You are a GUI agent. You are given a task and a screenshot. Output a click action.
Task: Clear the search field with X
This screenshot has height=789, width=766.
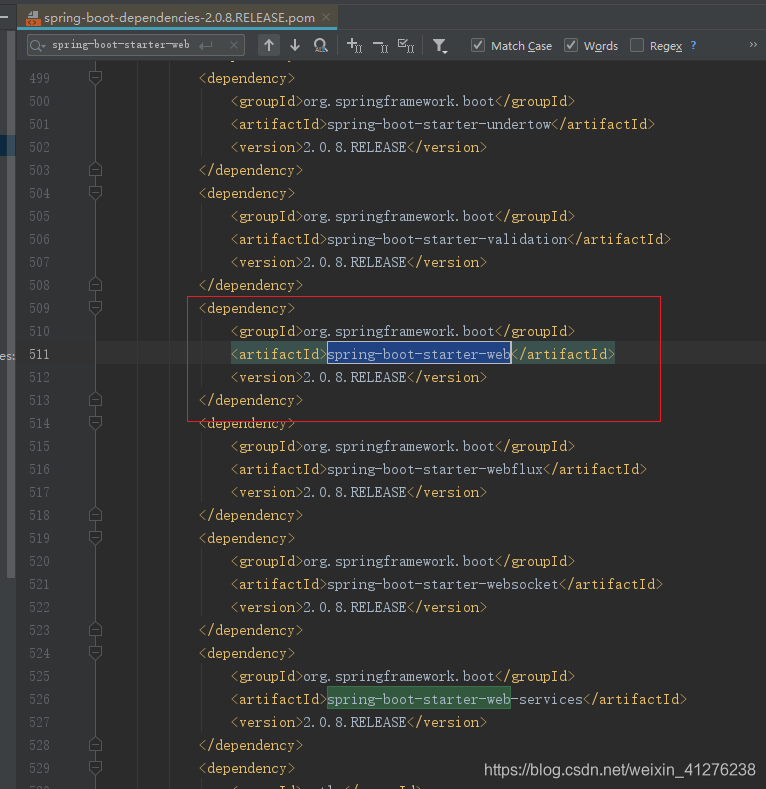tap(234, 45)
